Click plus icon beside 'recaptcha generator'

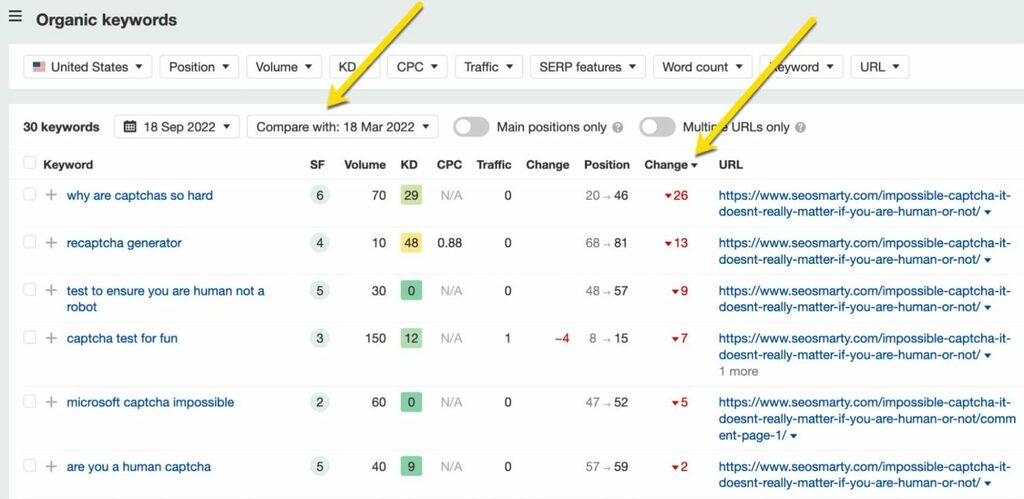pyautogui.click(x=51, y=243)
